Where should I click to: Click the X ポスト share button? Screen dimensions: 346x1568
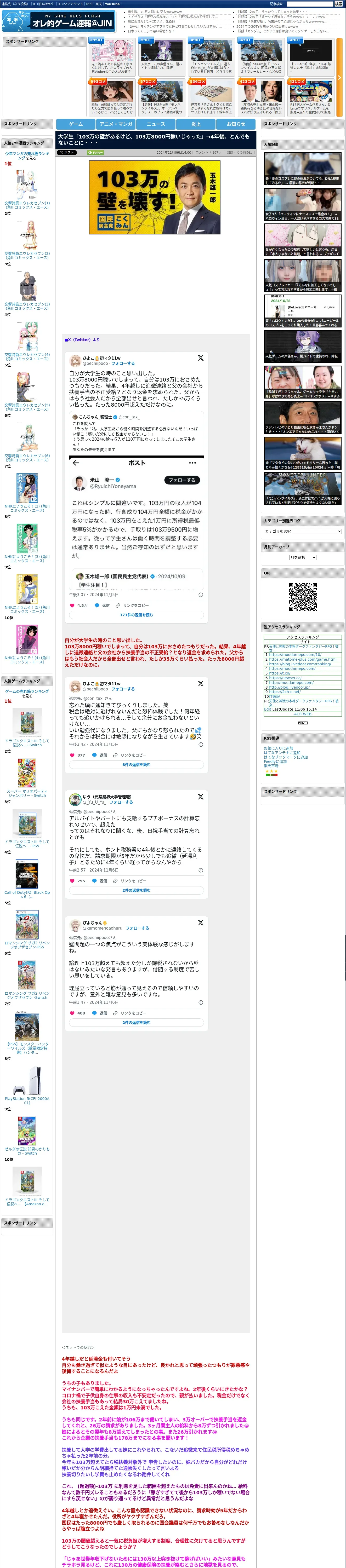pos(67,153)
